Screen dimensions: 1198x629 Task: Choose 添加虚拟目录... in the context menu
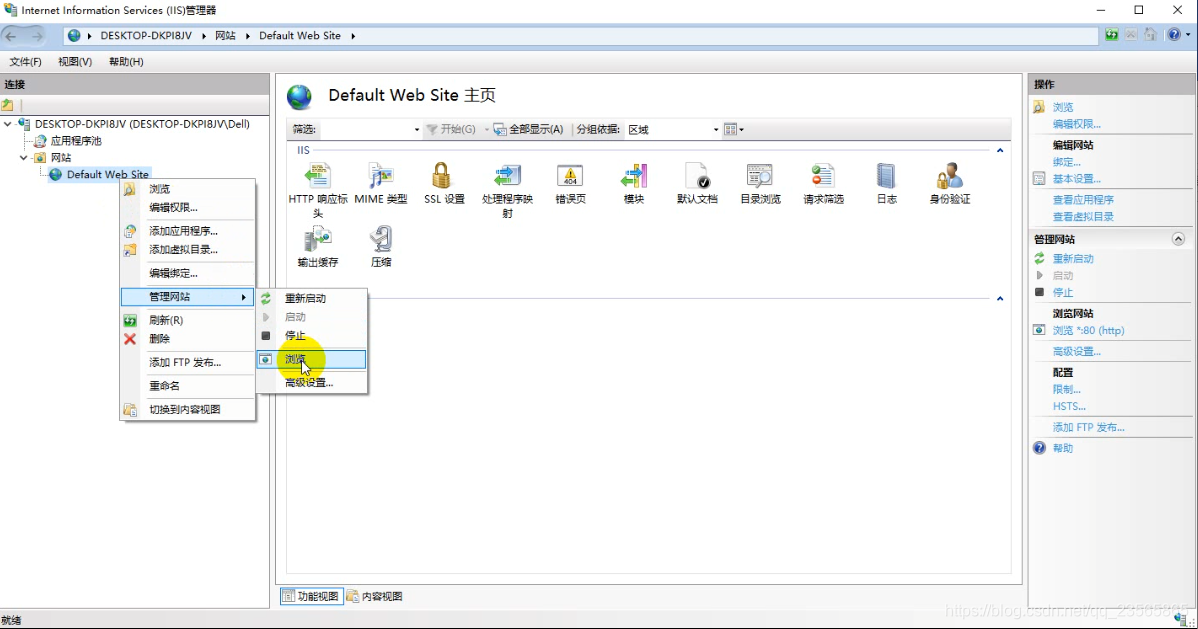(x=188, y=249)
